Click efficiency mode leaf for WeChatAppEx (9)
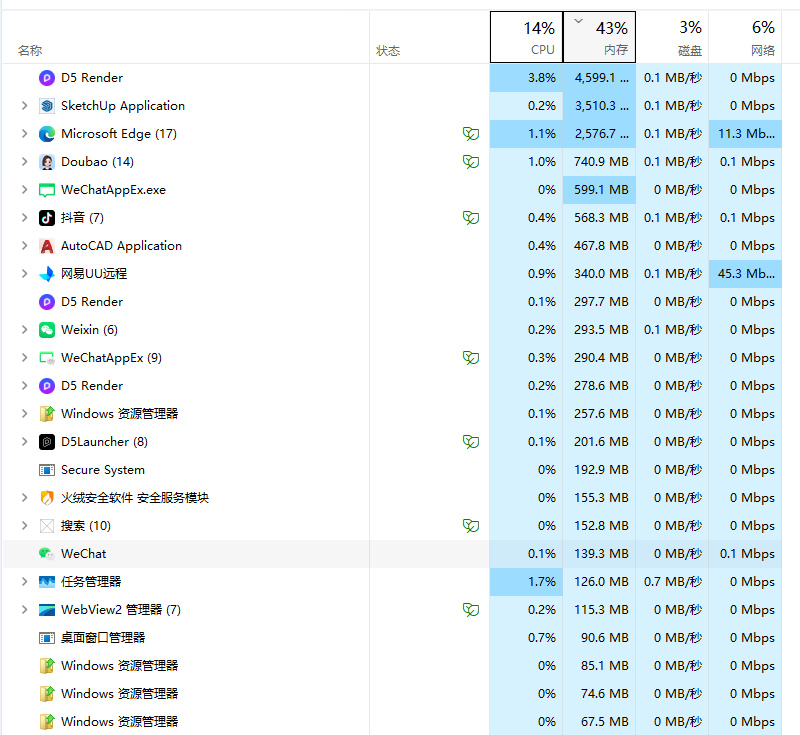This screenshot has height=735, width=800. tap(470, 358)
